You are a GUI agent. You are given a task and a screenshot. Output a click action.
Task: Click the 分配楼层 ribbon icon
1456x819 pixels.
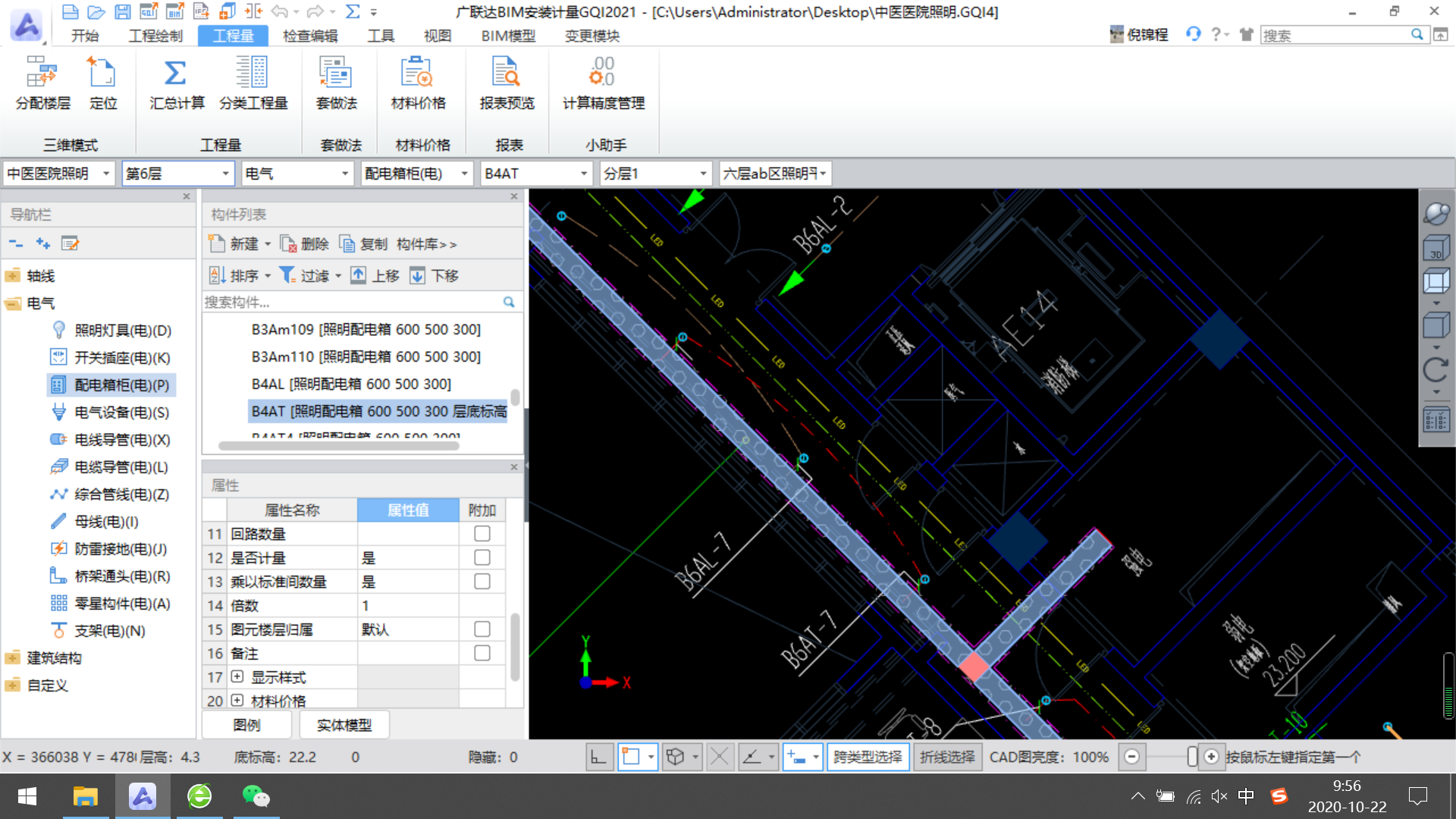tap(42, 83)
